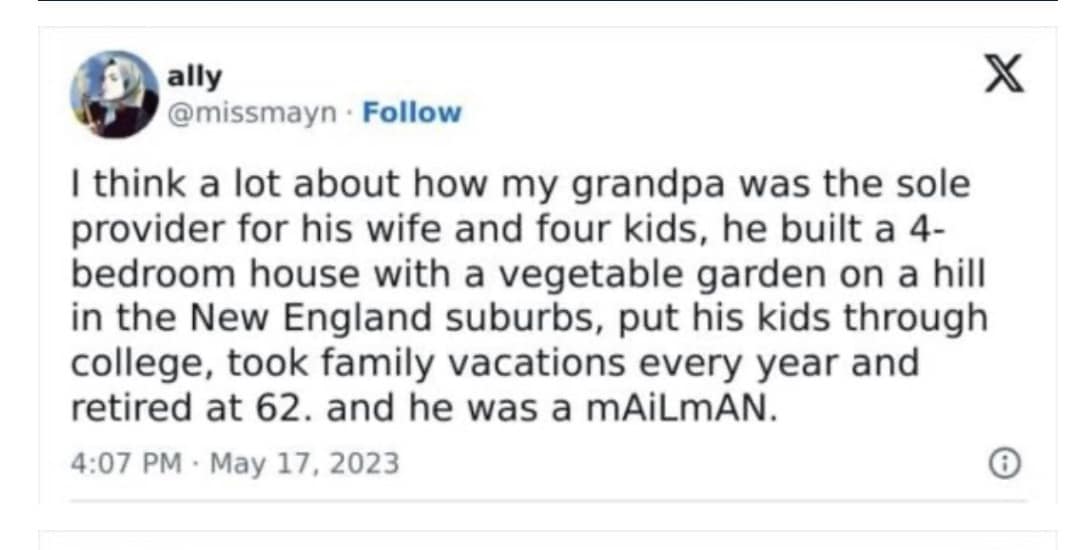The height and width of the screenshot is (550, 1072).
Task: Click "wife and four kids" text
Action: [x=462, y=230]
